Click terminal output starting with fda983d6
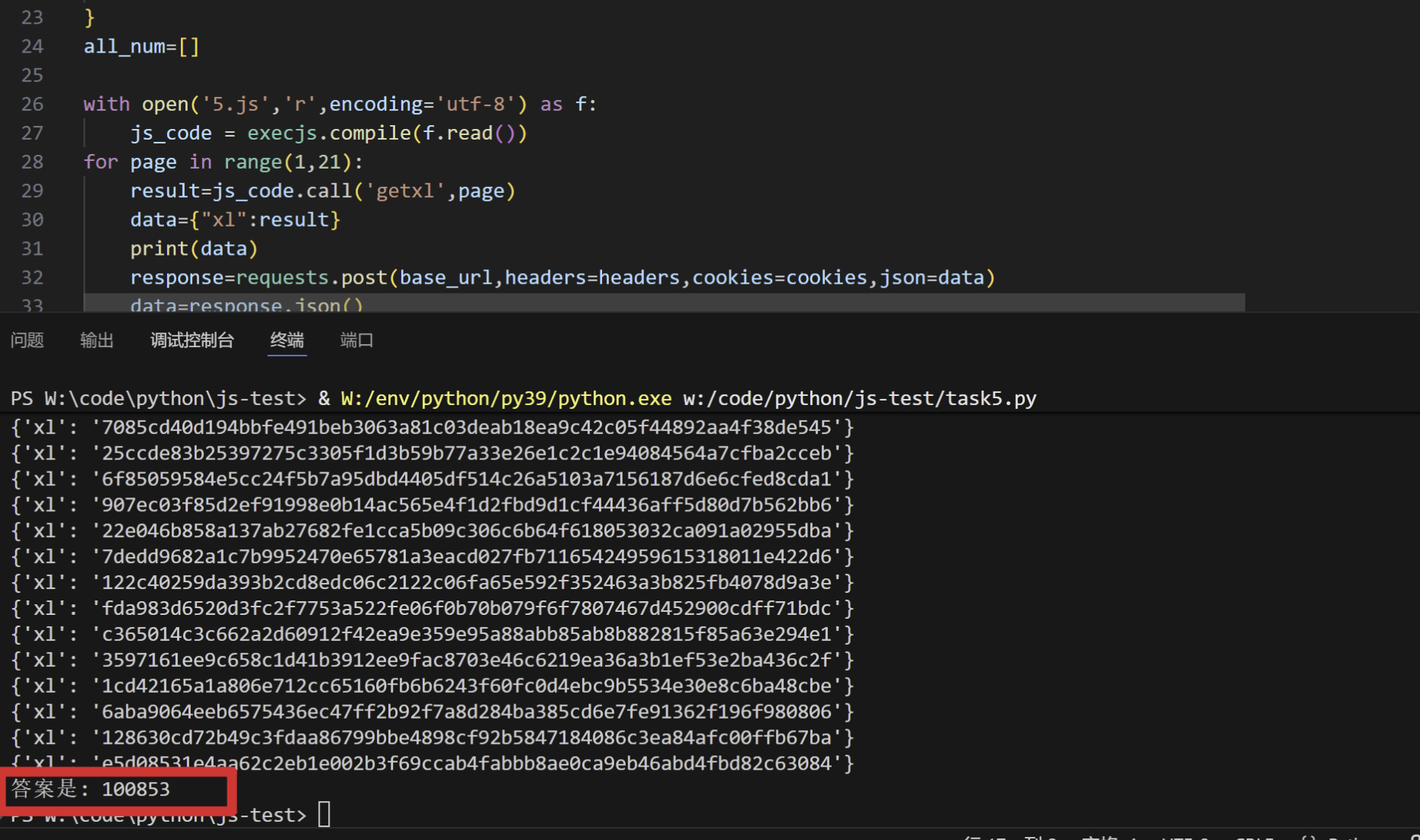Image resolution: width=1420 pixels, height=840 pixels. click(x=432, y=609)
